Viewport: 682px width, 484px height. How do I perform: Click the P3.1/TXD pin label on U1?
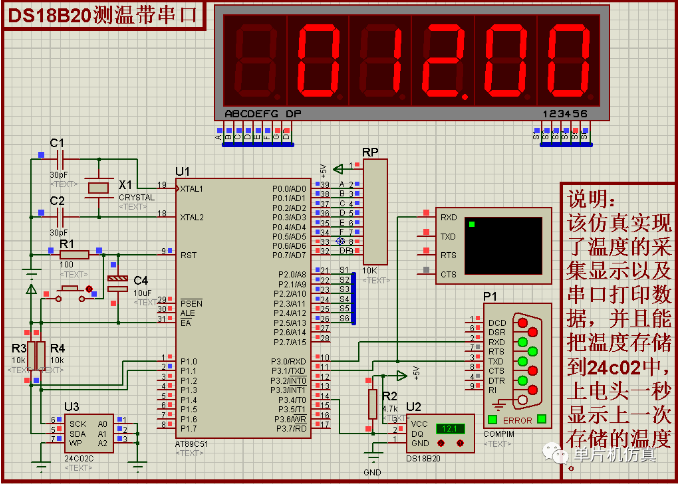coord(289,371)
